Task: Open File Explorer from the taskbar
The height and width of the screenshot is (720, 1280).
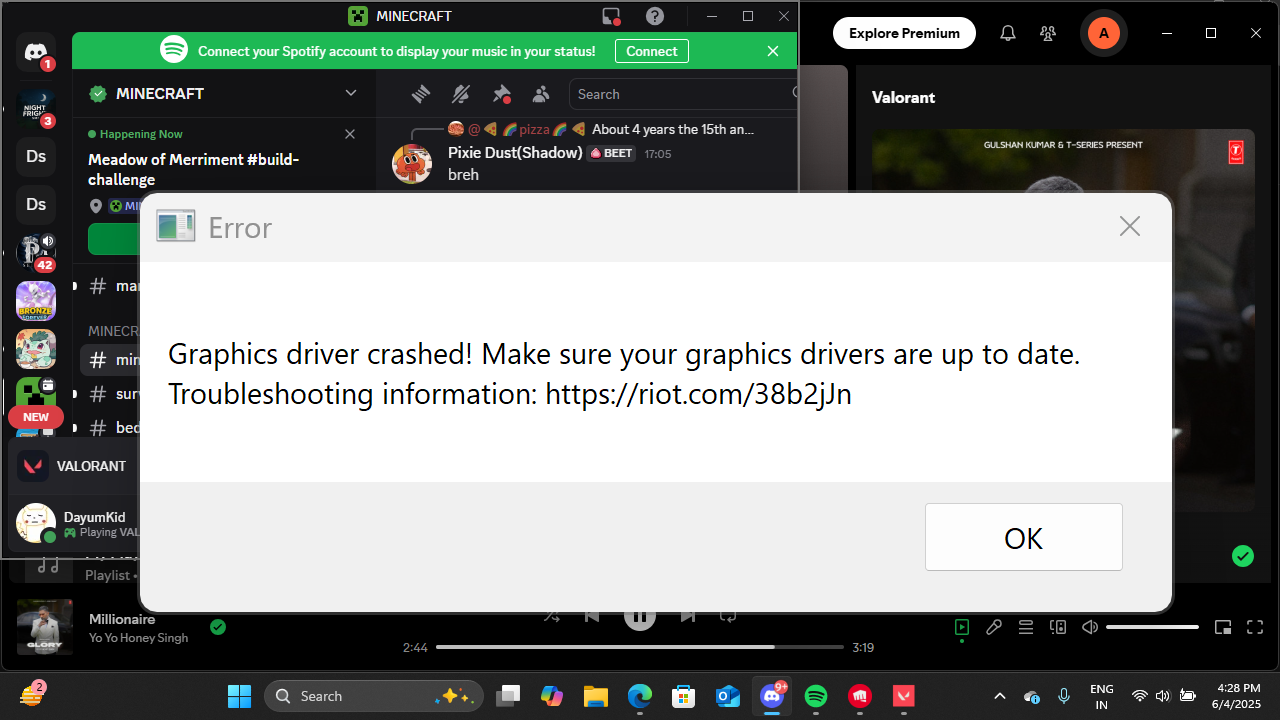Action: click(x=596, y=696)
